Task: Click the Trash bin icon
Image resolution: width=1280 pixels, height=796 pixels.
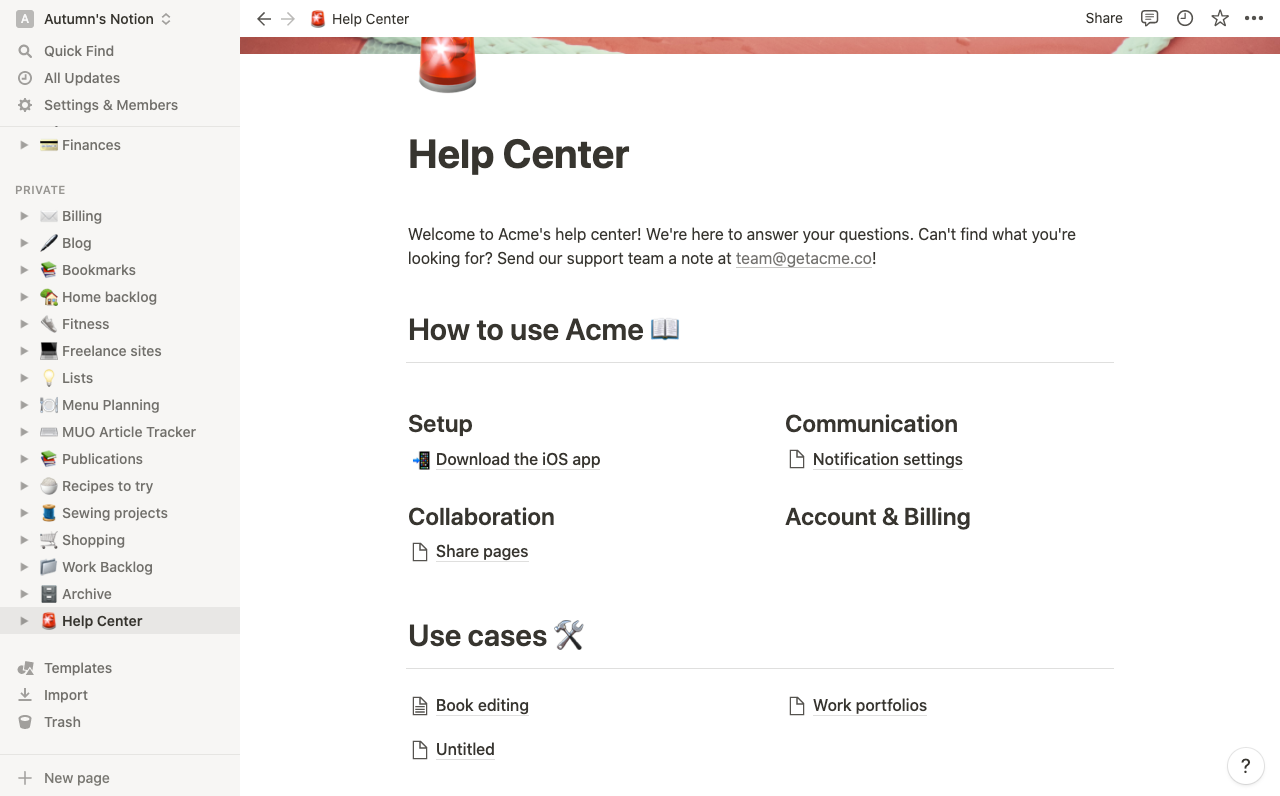Action: (x=26, y=722)
